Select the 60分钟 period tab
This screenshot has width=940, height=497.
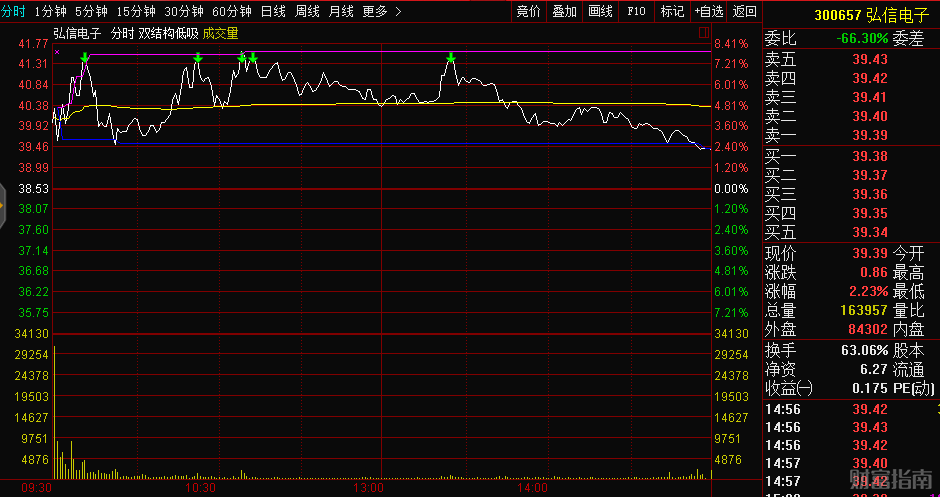point(232,11)
